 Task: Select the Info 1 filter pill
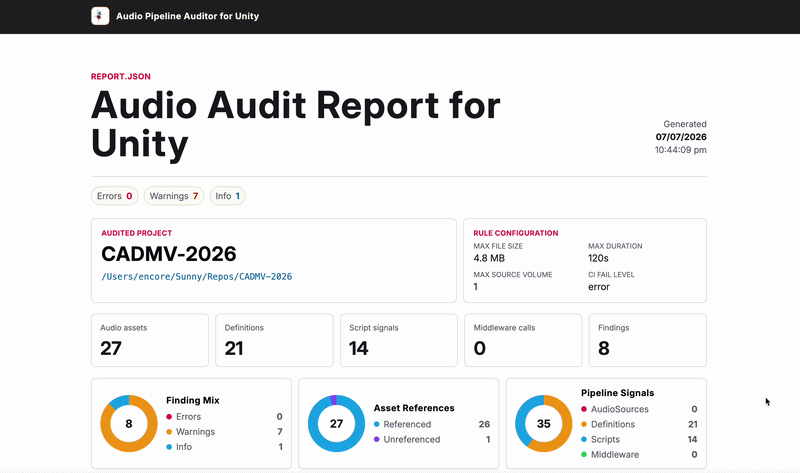tap(228, 196)
